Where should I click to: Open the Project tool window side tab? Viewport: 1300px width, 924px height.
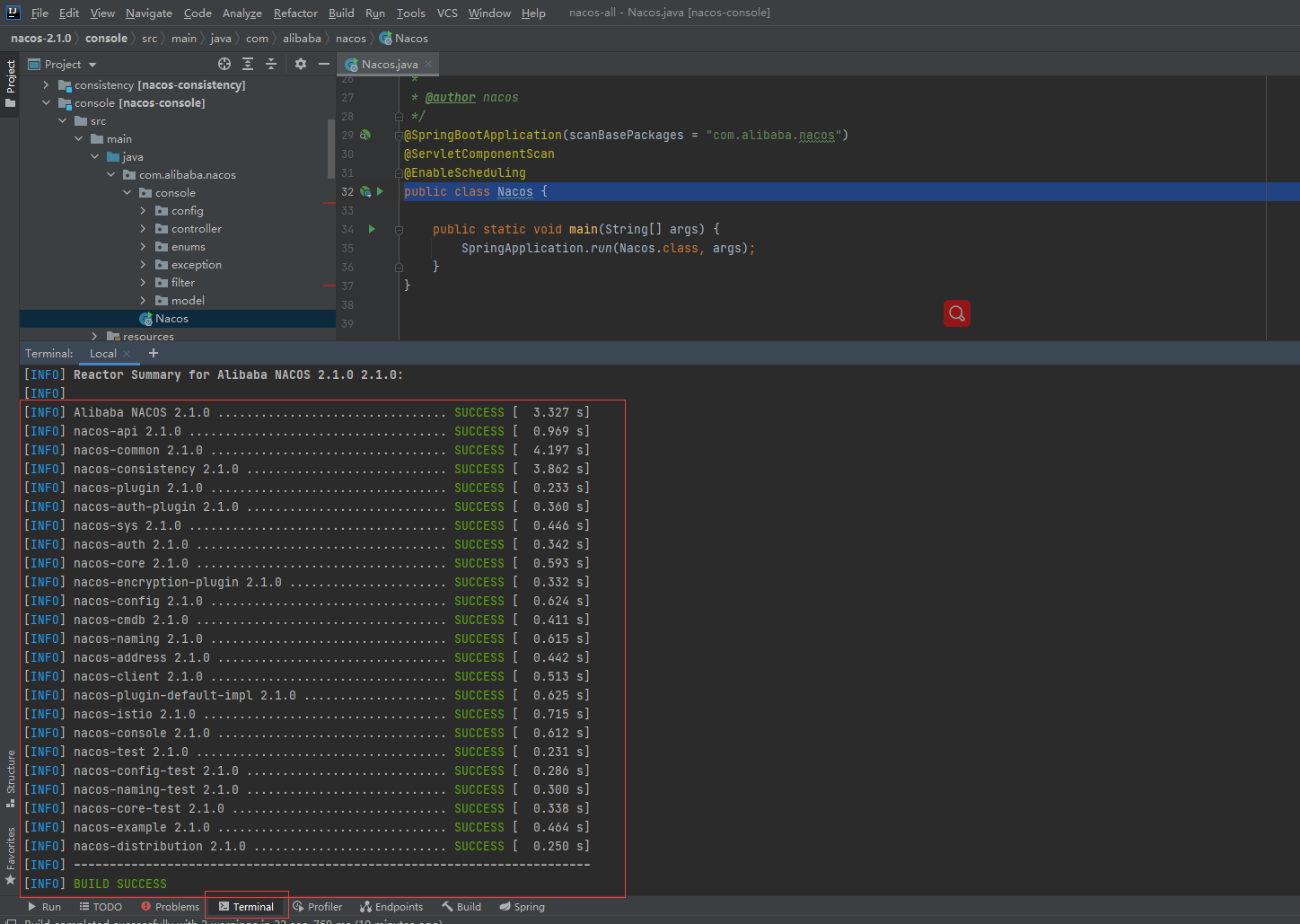coord(10,84)
